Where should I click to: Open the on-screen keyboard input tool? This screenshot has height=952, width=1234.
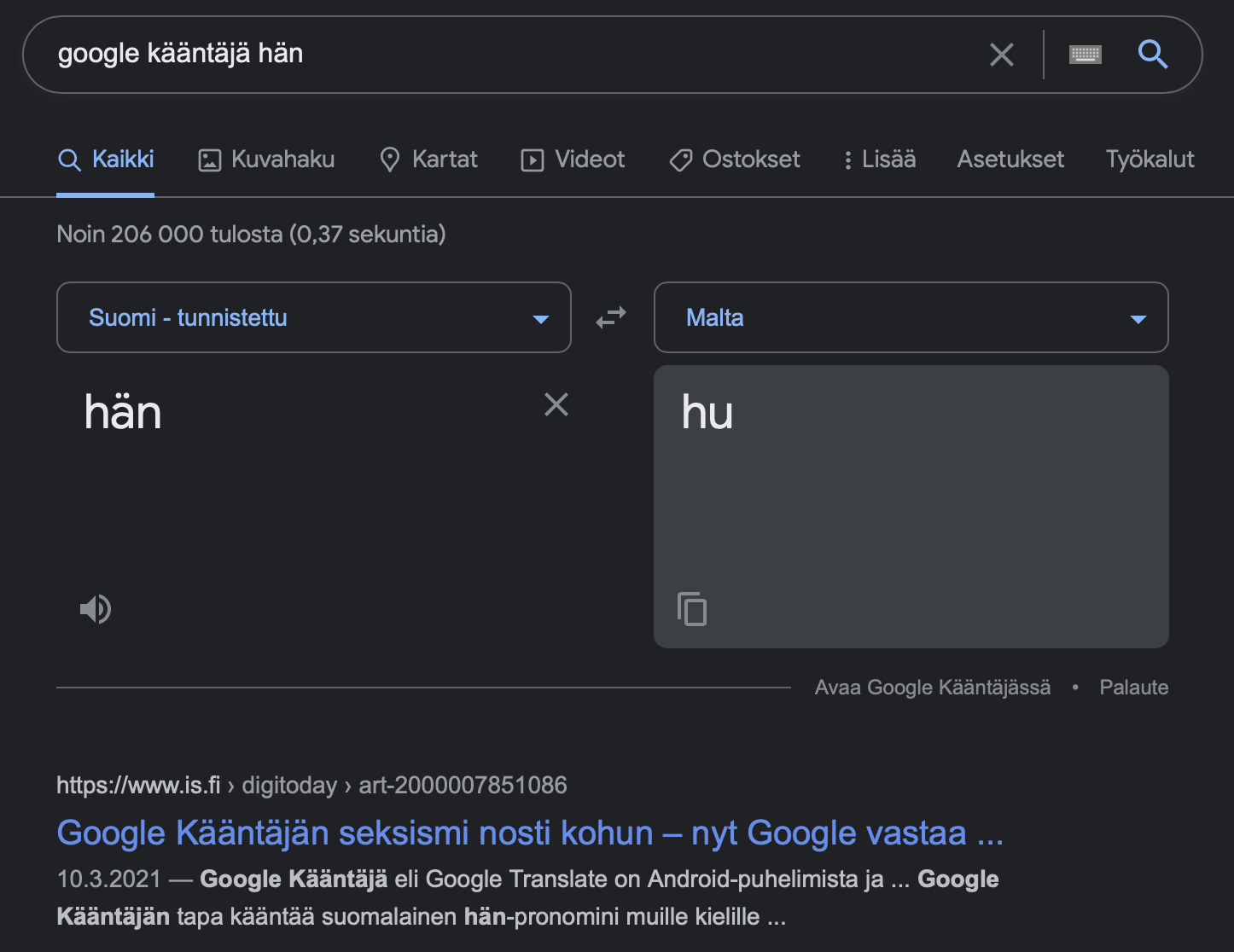[x=1085, y=55]
